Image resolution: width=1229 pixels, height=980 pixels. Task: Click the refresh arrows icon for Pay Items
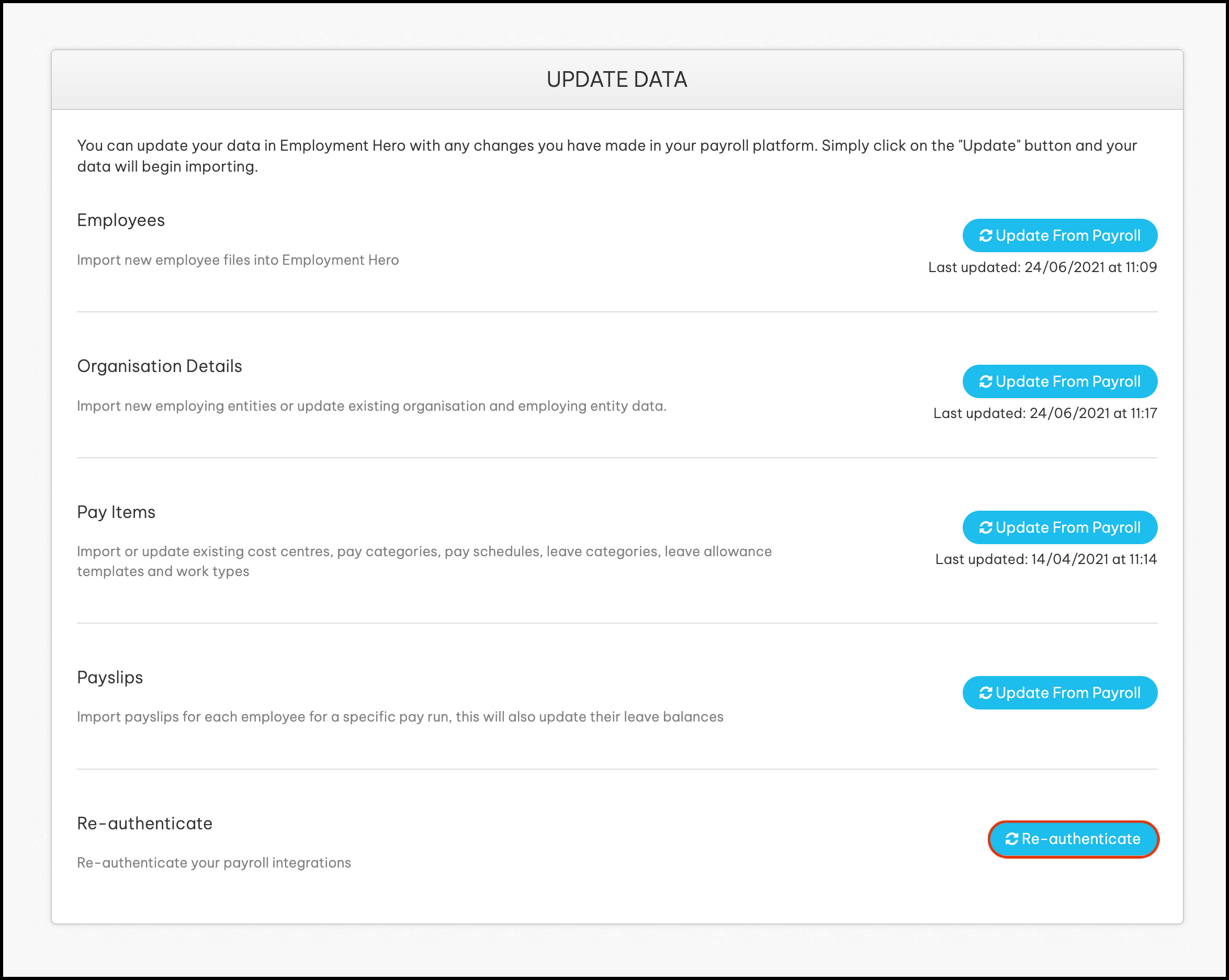click(986, 528)
